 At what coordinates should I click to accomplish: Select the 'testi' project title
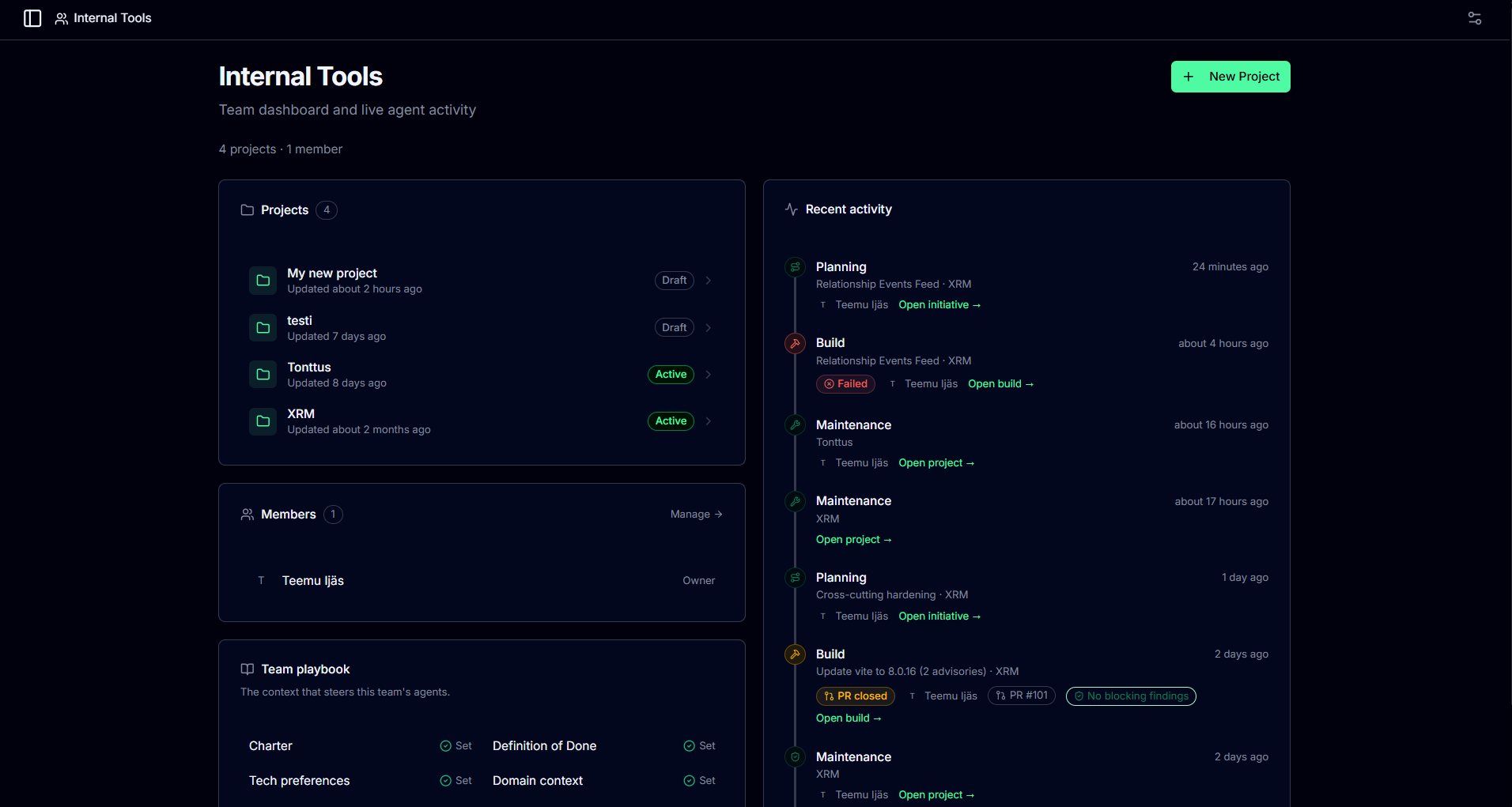tap(300, 321)
